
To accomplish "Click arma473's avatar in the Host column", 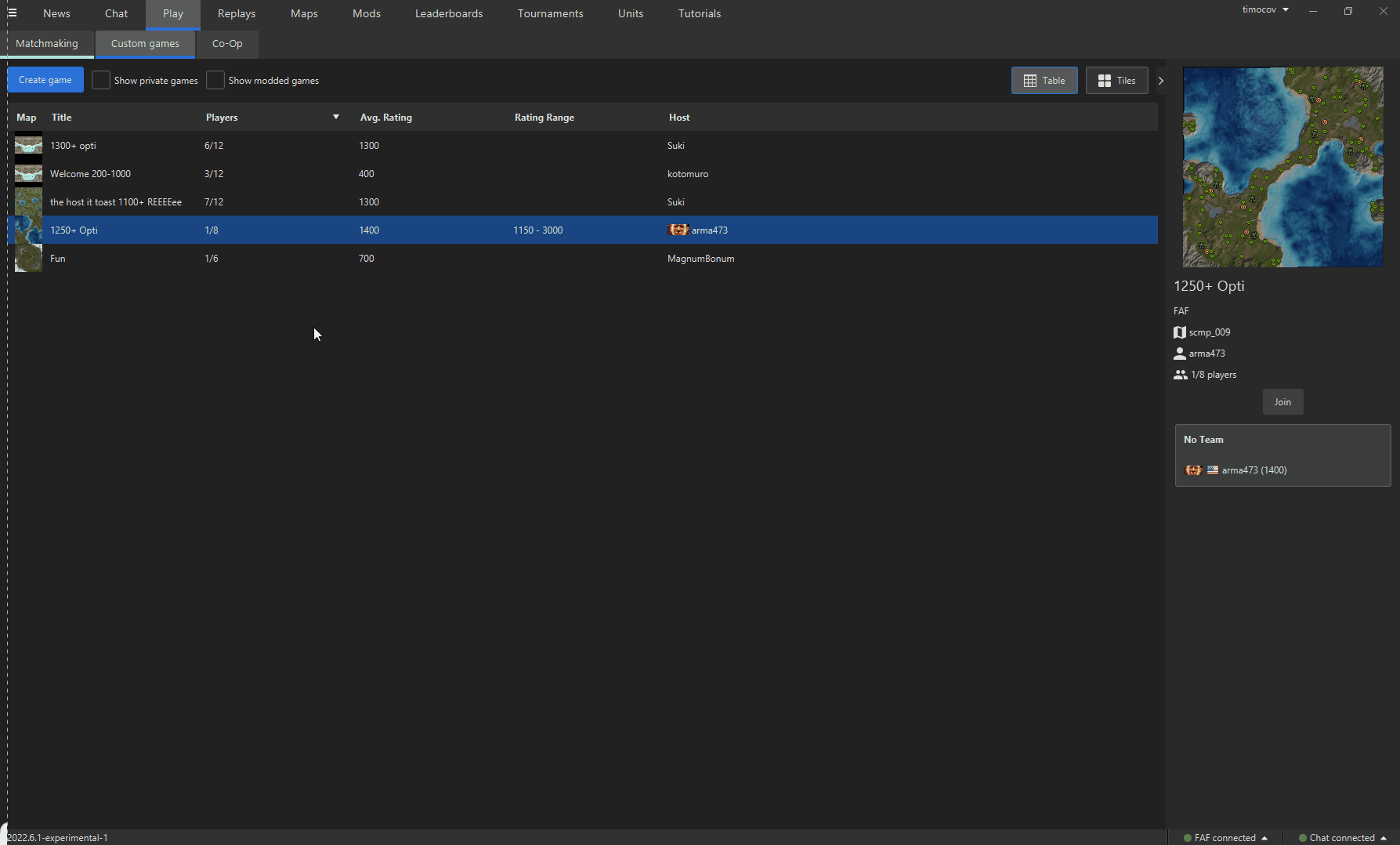I will 677,230.
